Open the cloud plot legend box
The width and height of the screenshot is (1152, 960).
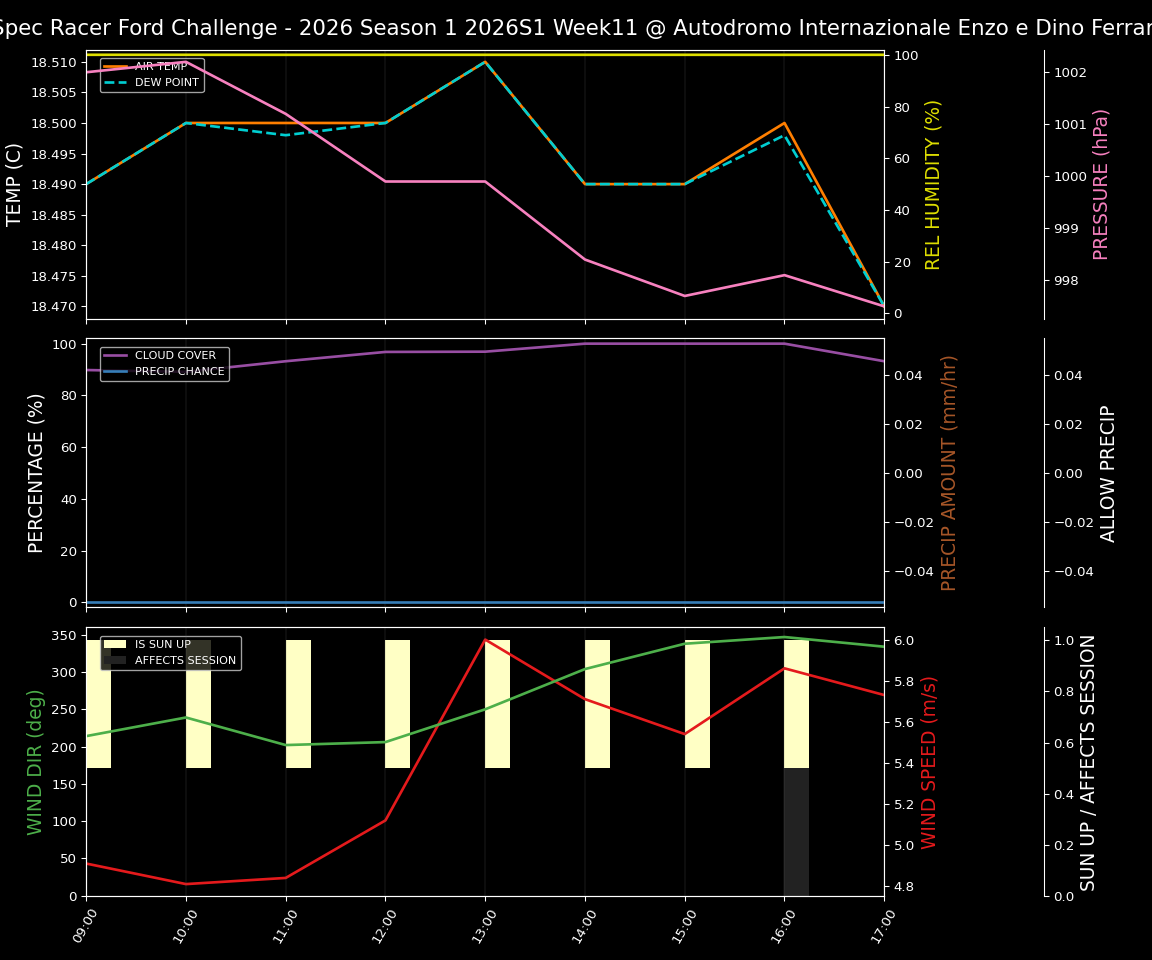pos(164,362)
